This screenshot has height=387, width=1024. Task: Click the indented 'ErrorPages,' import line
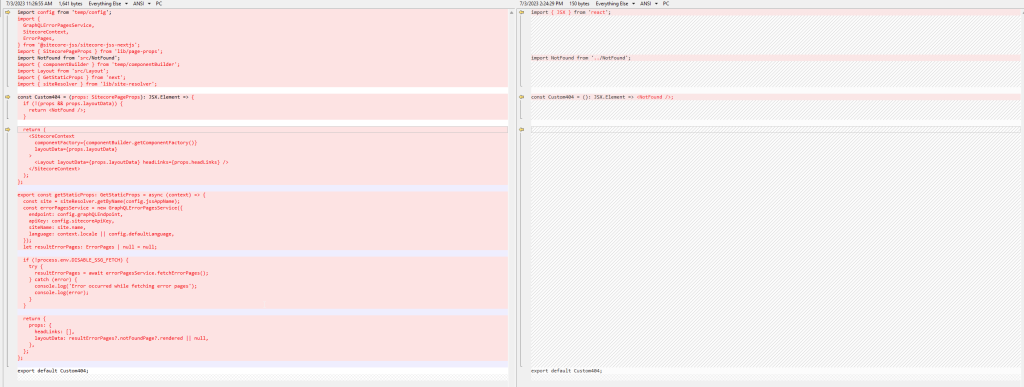point(39,38)
